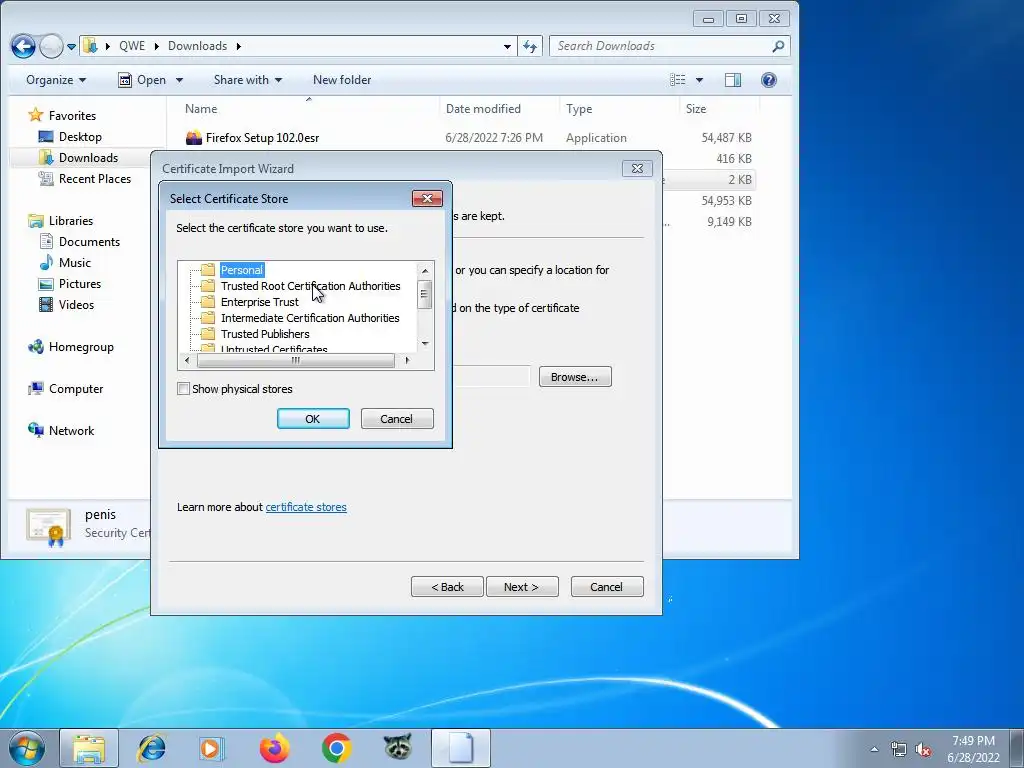Click the store list scroll down arrow
This screenshot has width=1024, height=768.
click(424, 344)
